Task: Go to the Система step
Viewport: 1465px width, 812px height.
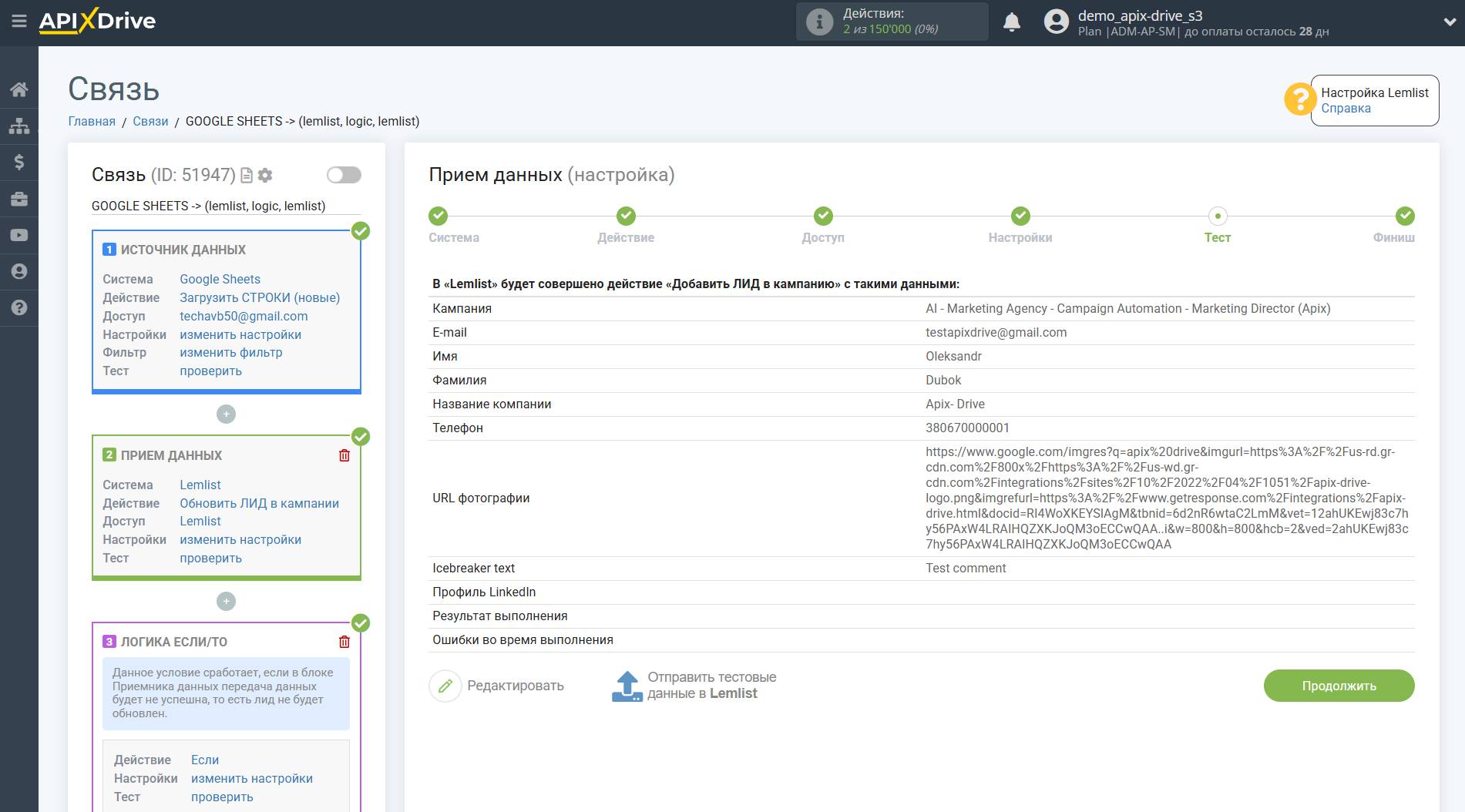Action: (x=438, y=216)
